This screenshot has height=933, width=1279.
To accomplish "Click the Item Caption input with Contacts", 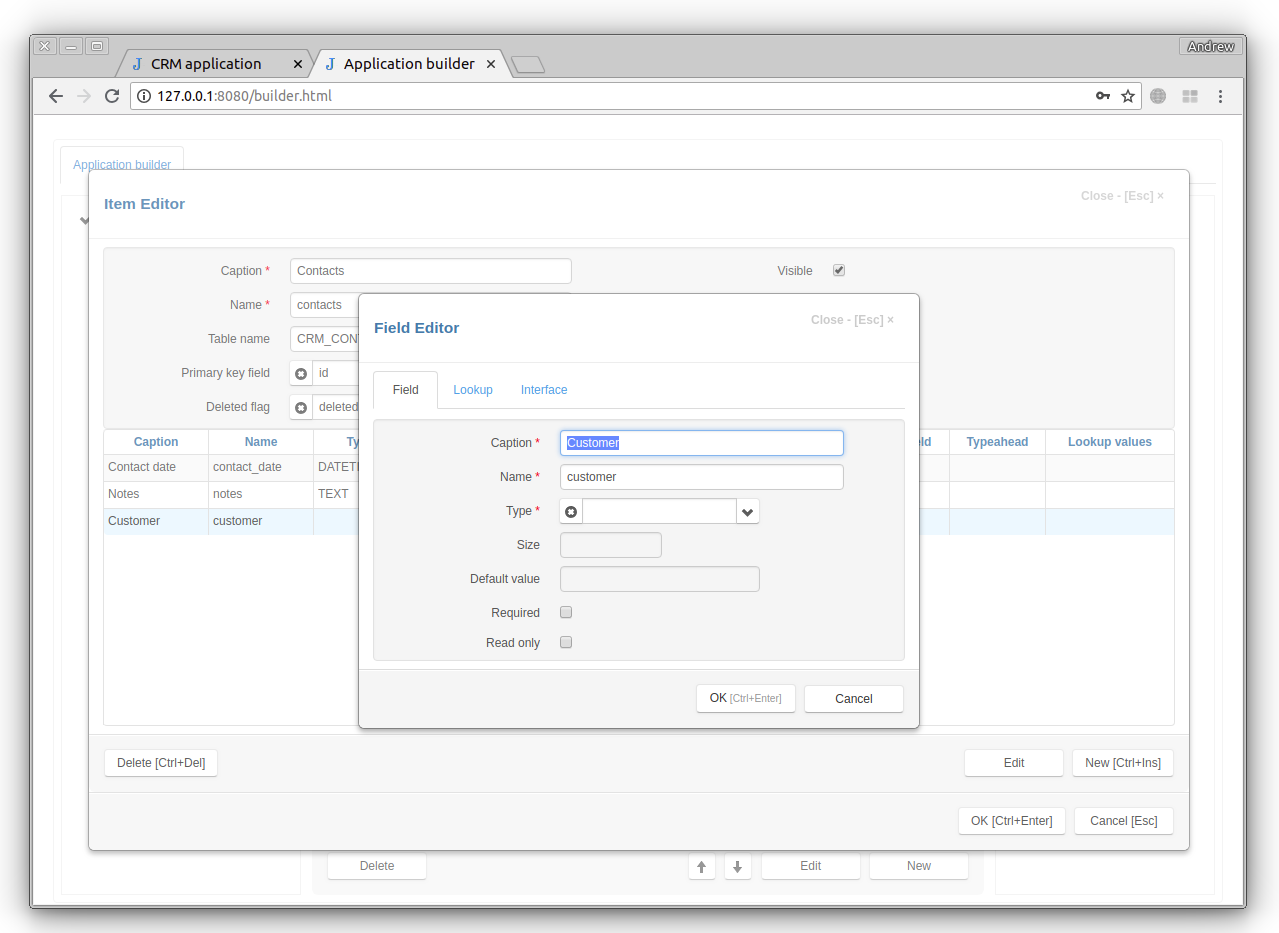I will click(431, 271).
